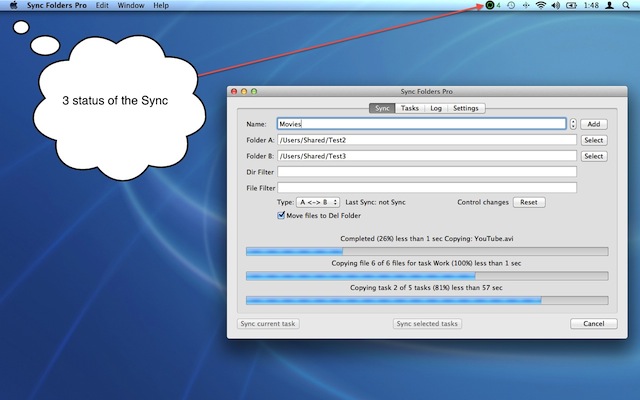Image resolution: width=640 pixels, height=400 pixels.
Task: Open the Time Machine menu bar icon
Action: point(511,6)
